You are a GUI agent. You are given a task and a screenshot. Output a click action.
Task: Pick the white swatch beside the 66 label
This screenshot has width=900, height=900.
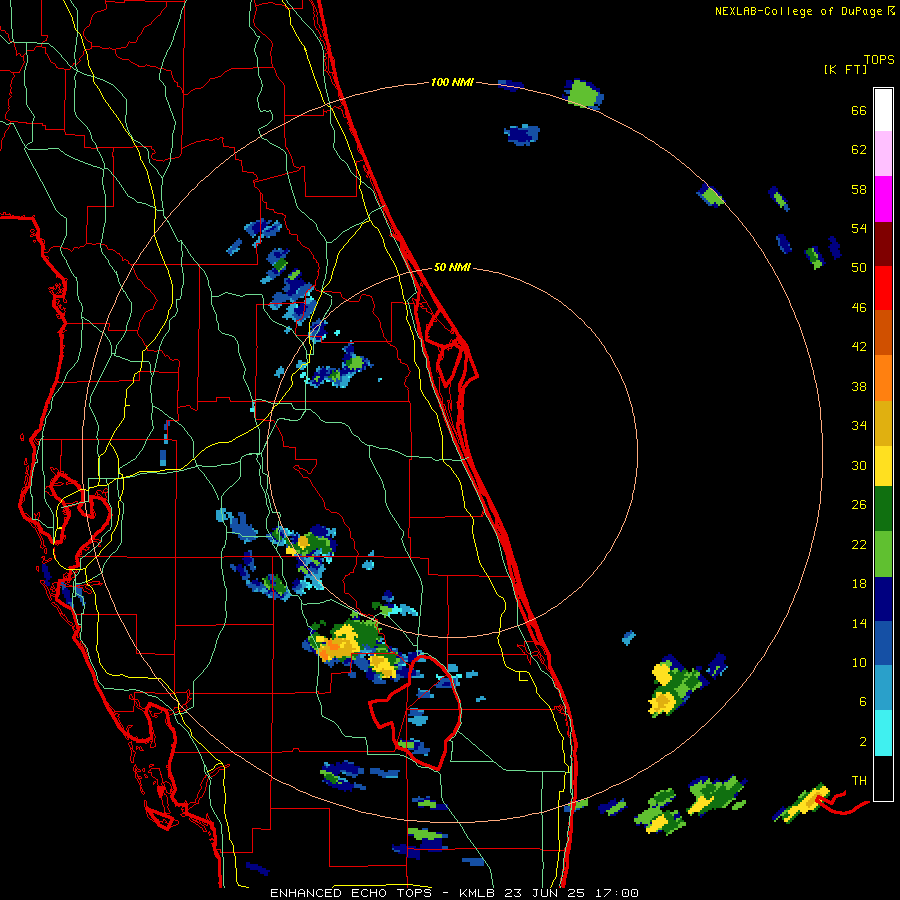[883, 110]
